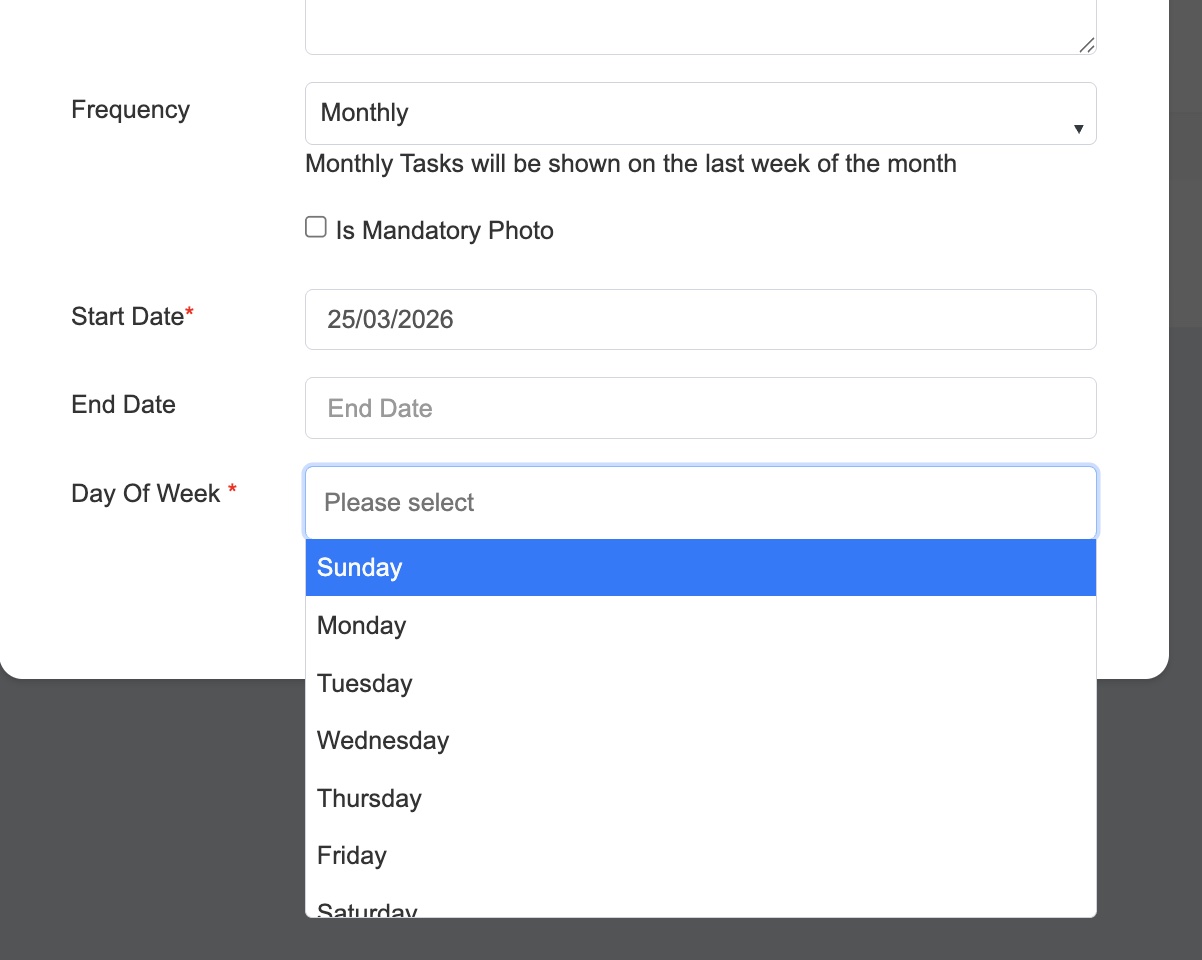Image resolution: width=1202 pixels, height=960 pixels.
Task: Click inside the text area above Frequency
Action: [x=700, y=25]
